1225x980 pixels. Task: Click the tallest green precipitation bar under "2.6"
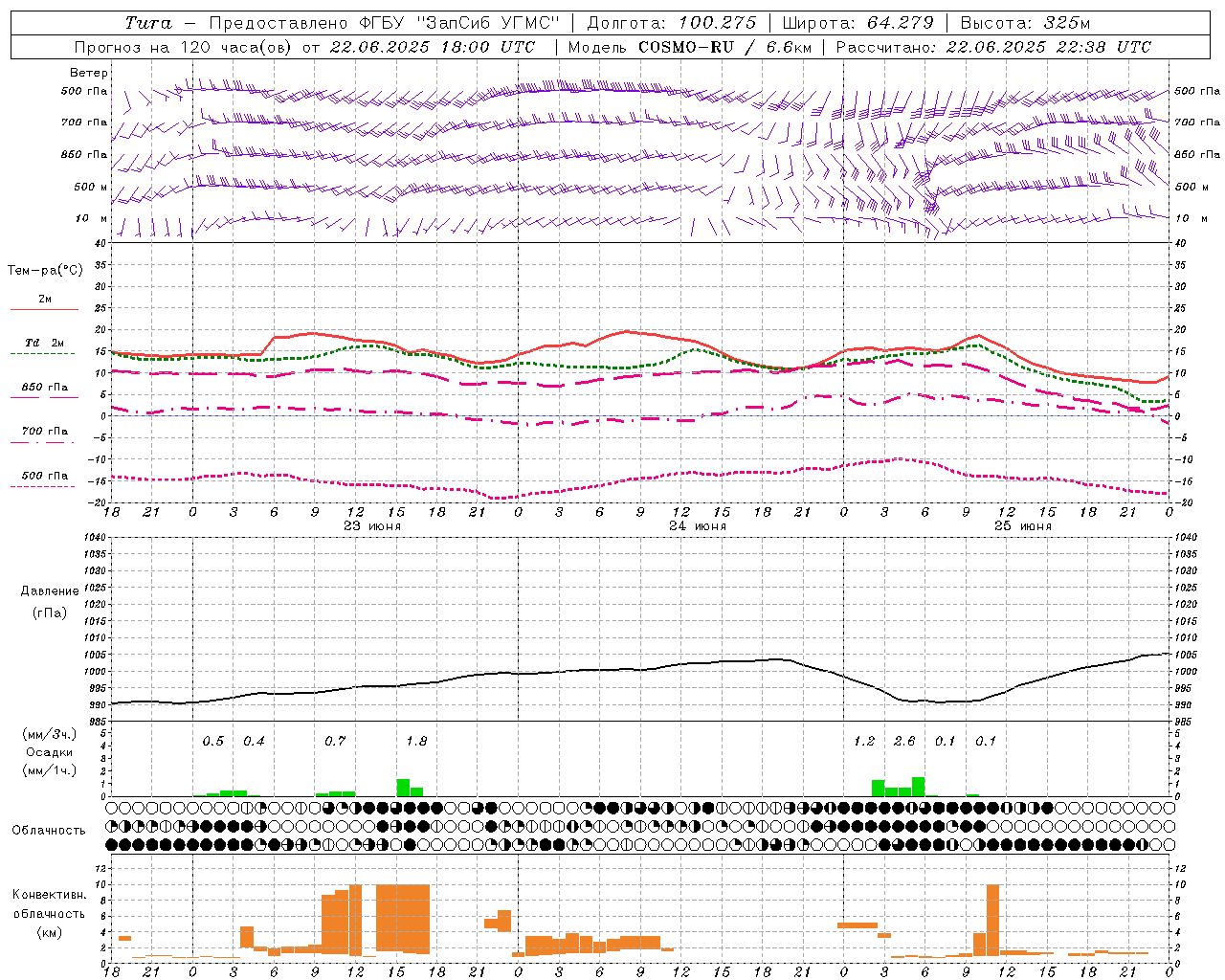[x=919, y=787]
